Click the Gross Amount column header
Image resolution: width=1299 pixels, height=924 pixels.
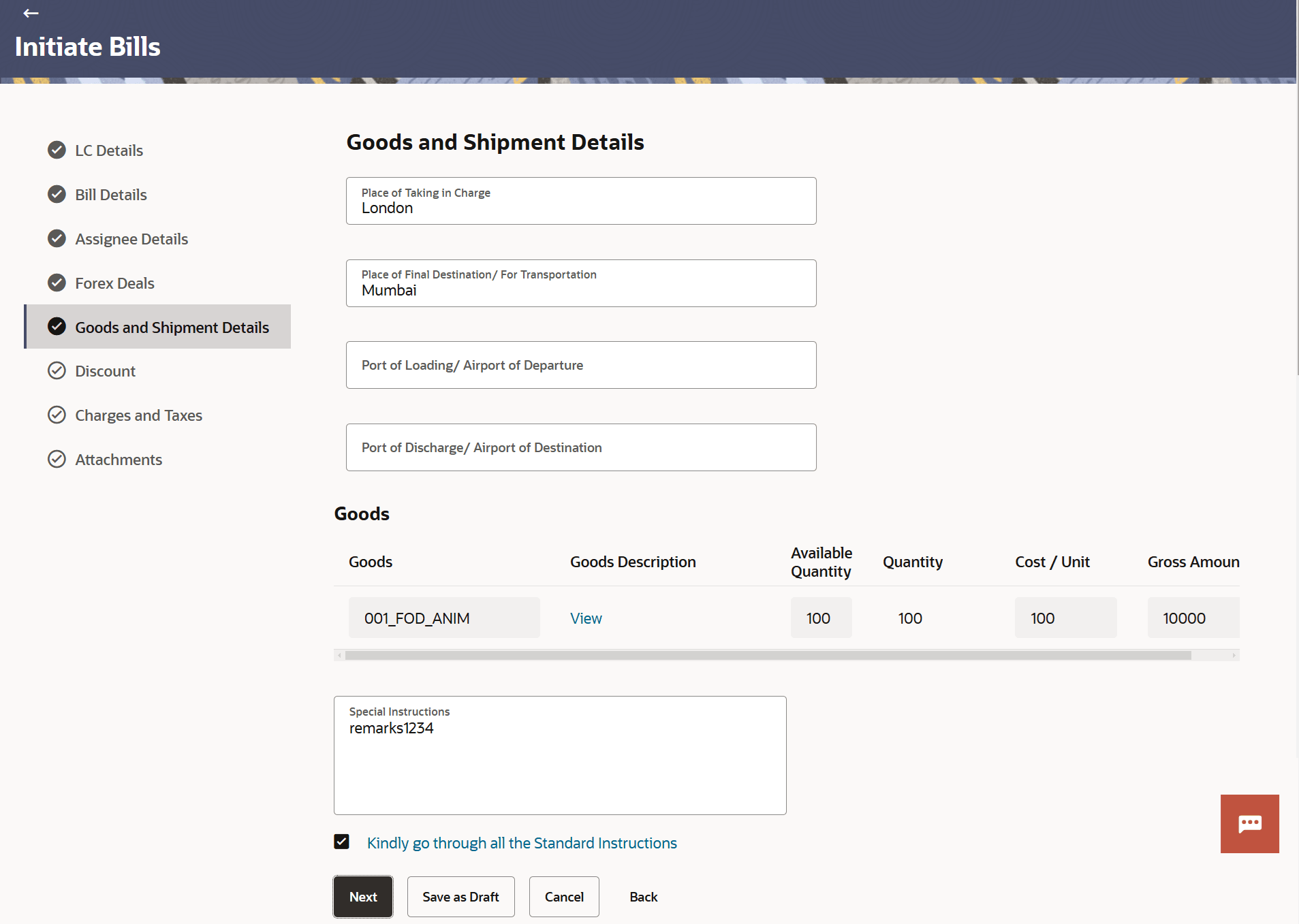click(x=1193, y=562)
